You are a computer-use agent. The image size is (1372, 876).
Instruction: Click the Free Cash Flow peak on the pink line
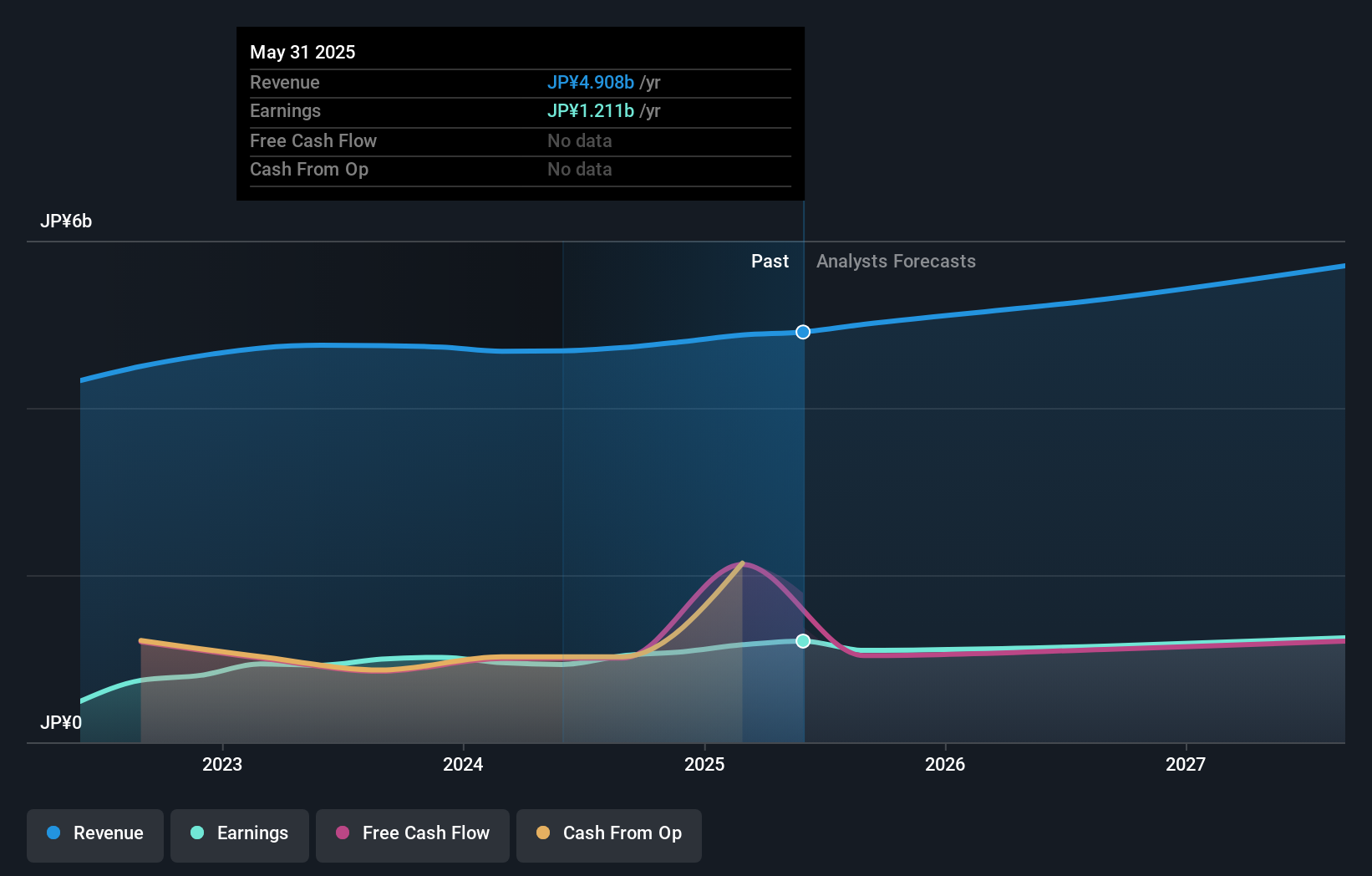743,563
